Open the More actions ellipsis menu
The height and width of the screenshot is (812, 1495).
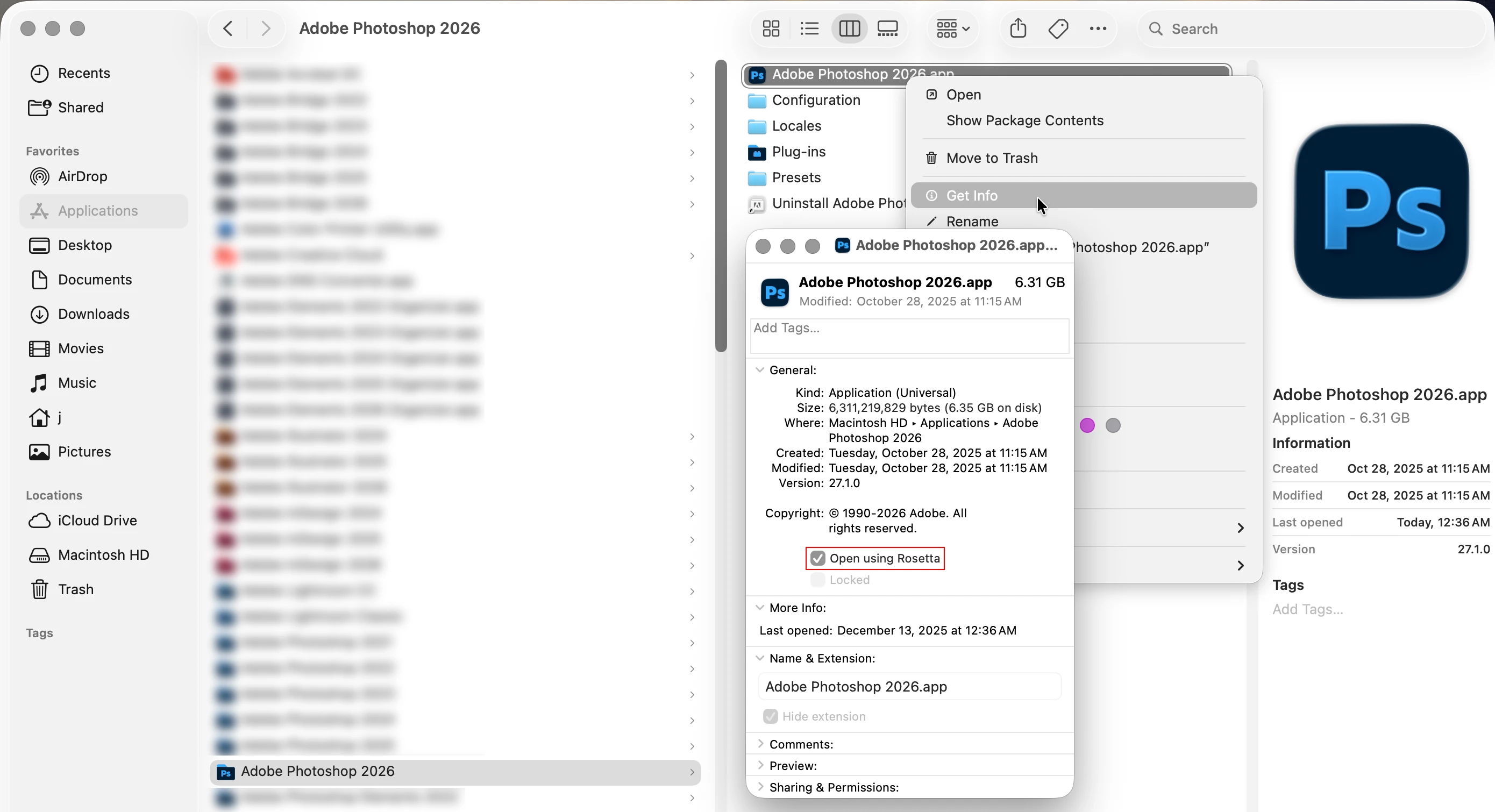(1098, 29)
